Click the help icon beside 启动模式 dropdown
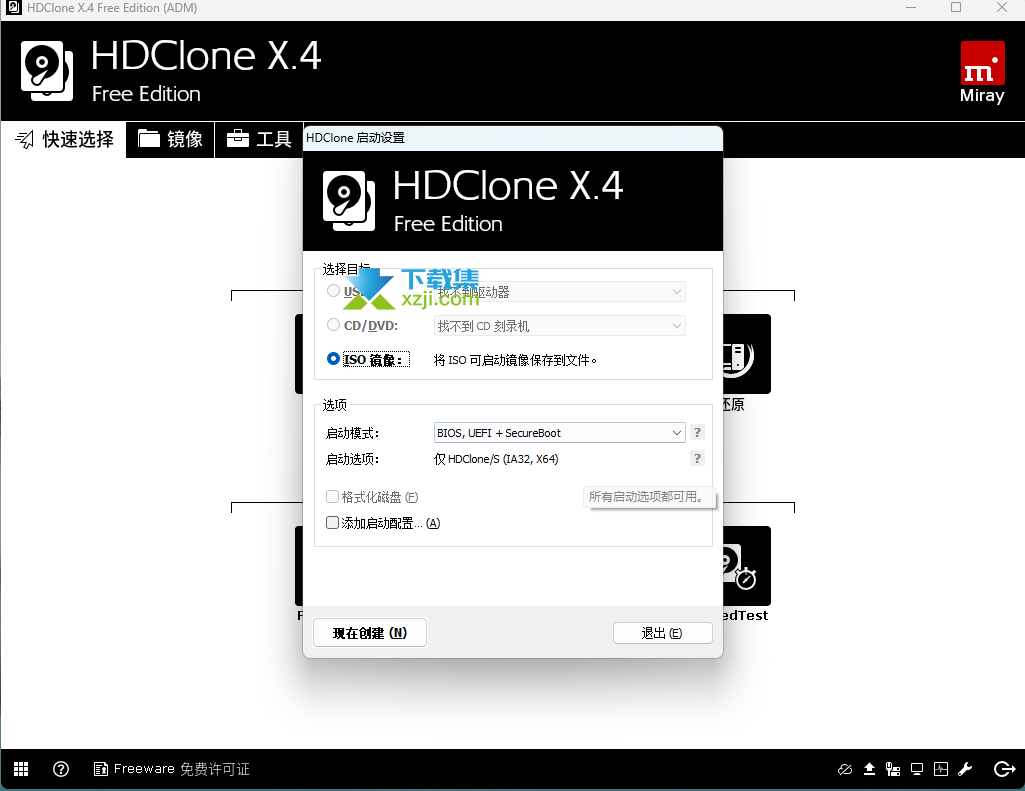The image size is (1025, 791). 697,433
